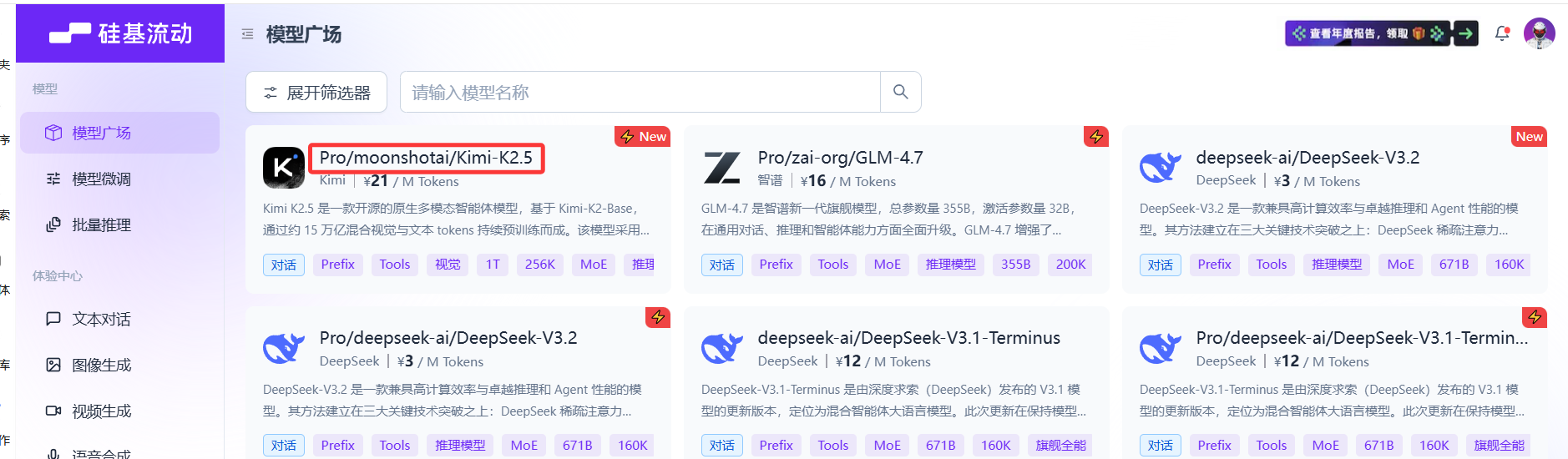Screen dimensions: 1568x459
Task: Open 文本对话 in the sidebar
Action: 119,319
